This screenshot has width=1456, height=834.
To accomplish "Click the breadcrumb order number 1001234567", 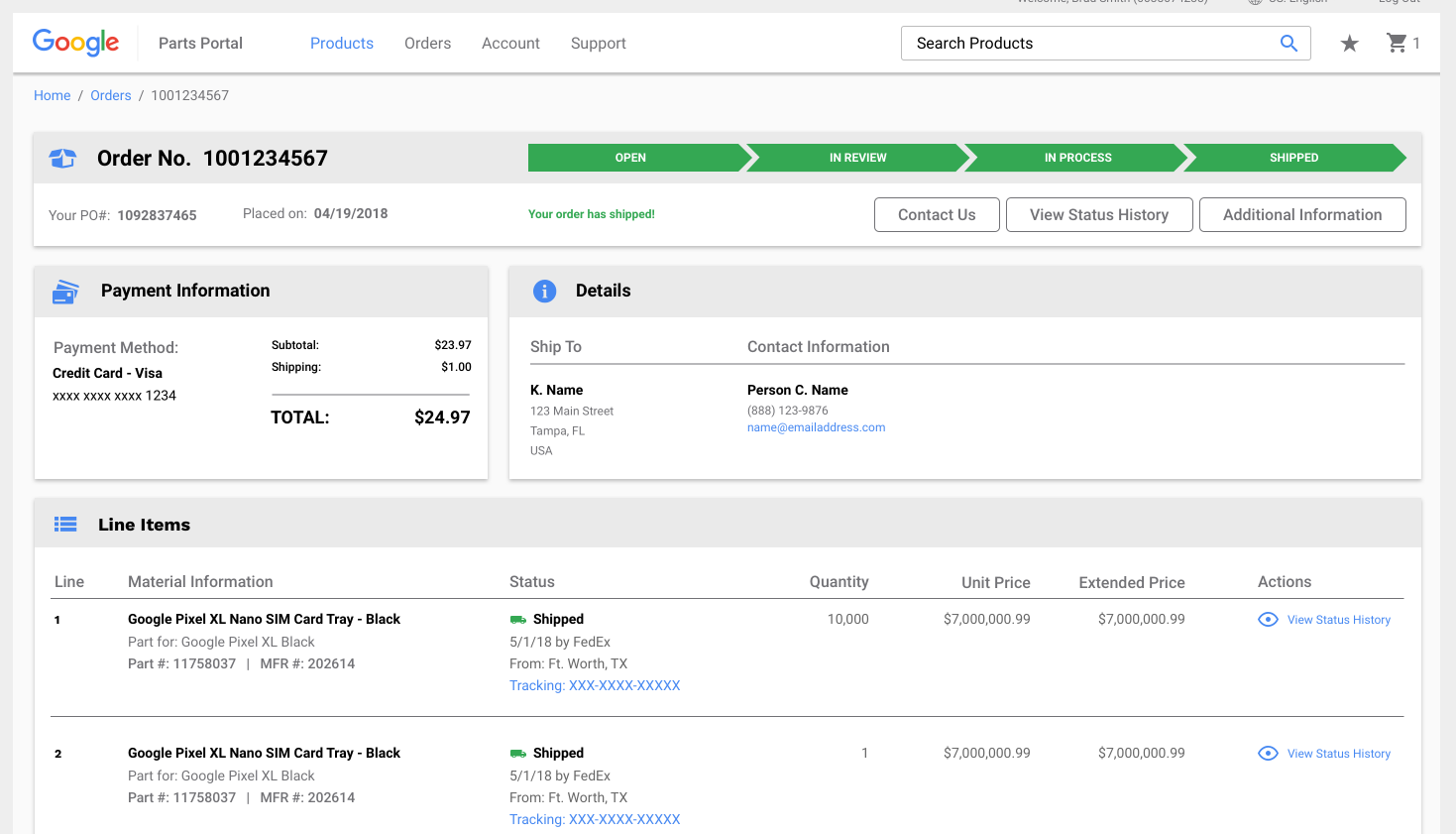I will tap(189, 95).
